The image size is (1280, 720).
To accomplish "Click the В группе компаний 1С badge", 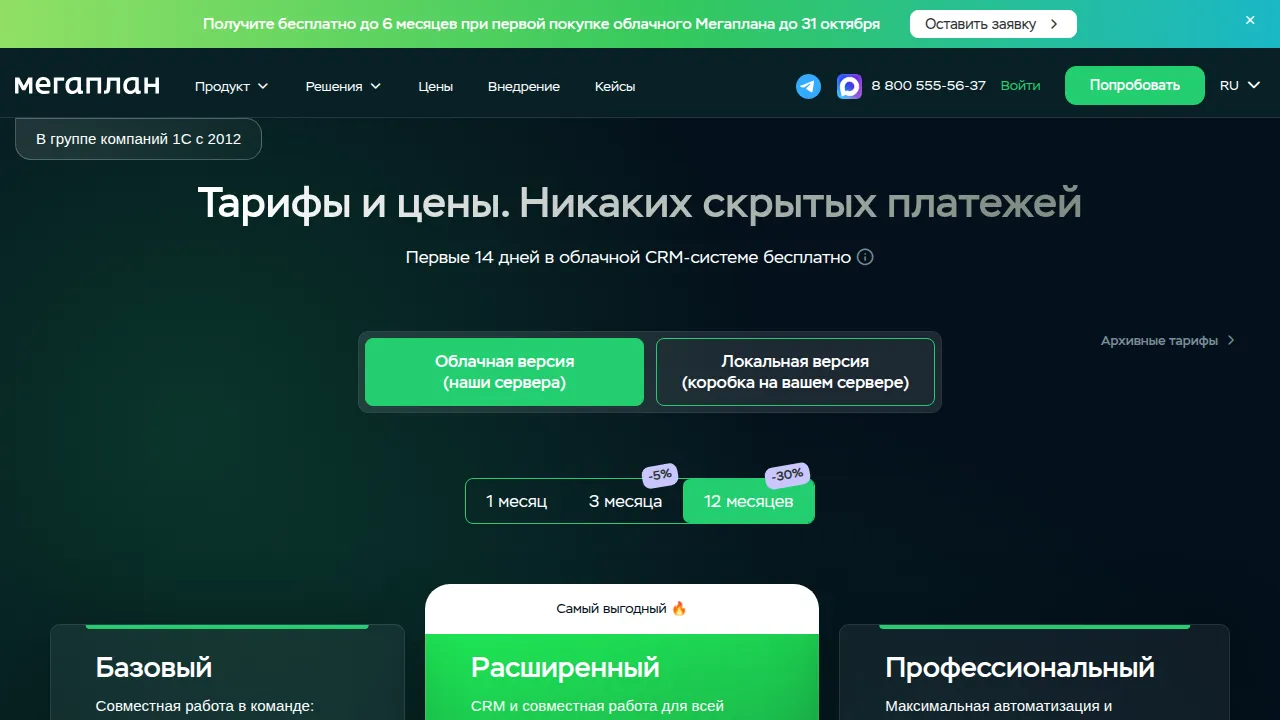I will pyautogui.click(x=138, y=139).
